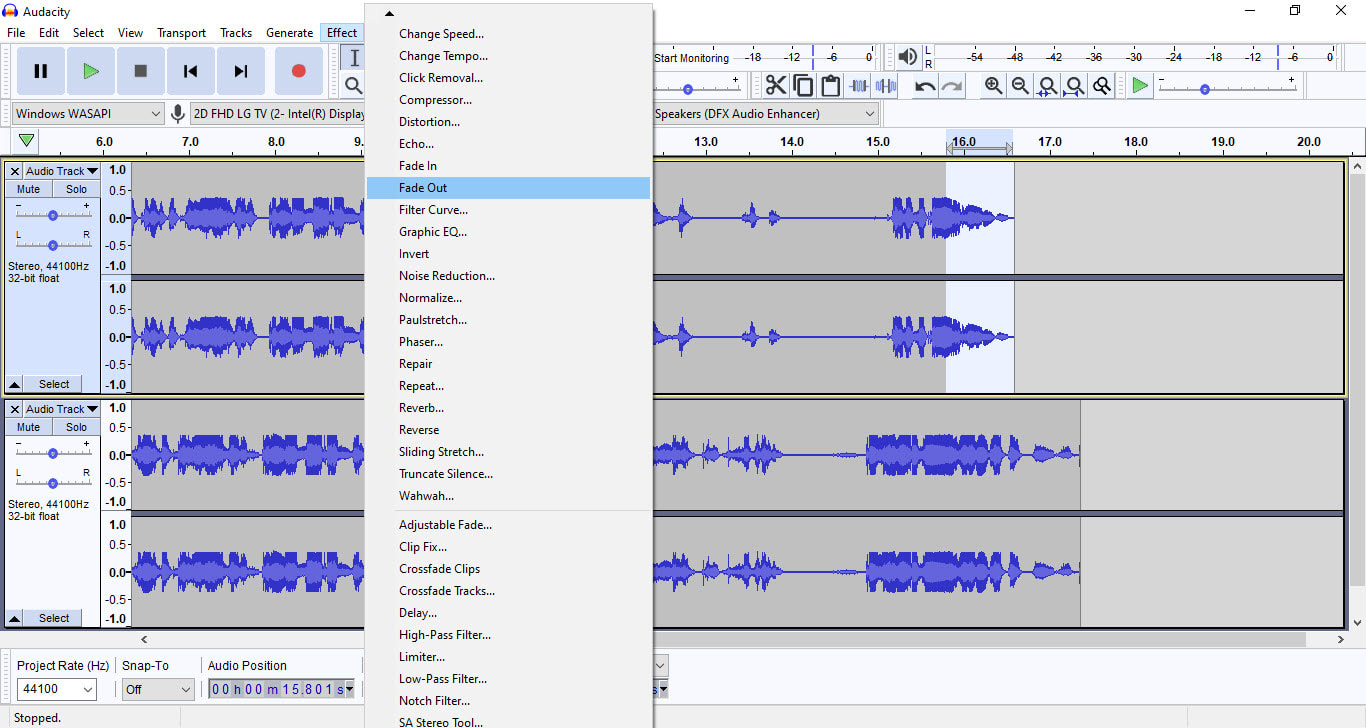Image resolution: width=1366 pixels, height=728 pixels.
Task: Click the Zoom Out magnifier icon
Action: pos(1020,86)
